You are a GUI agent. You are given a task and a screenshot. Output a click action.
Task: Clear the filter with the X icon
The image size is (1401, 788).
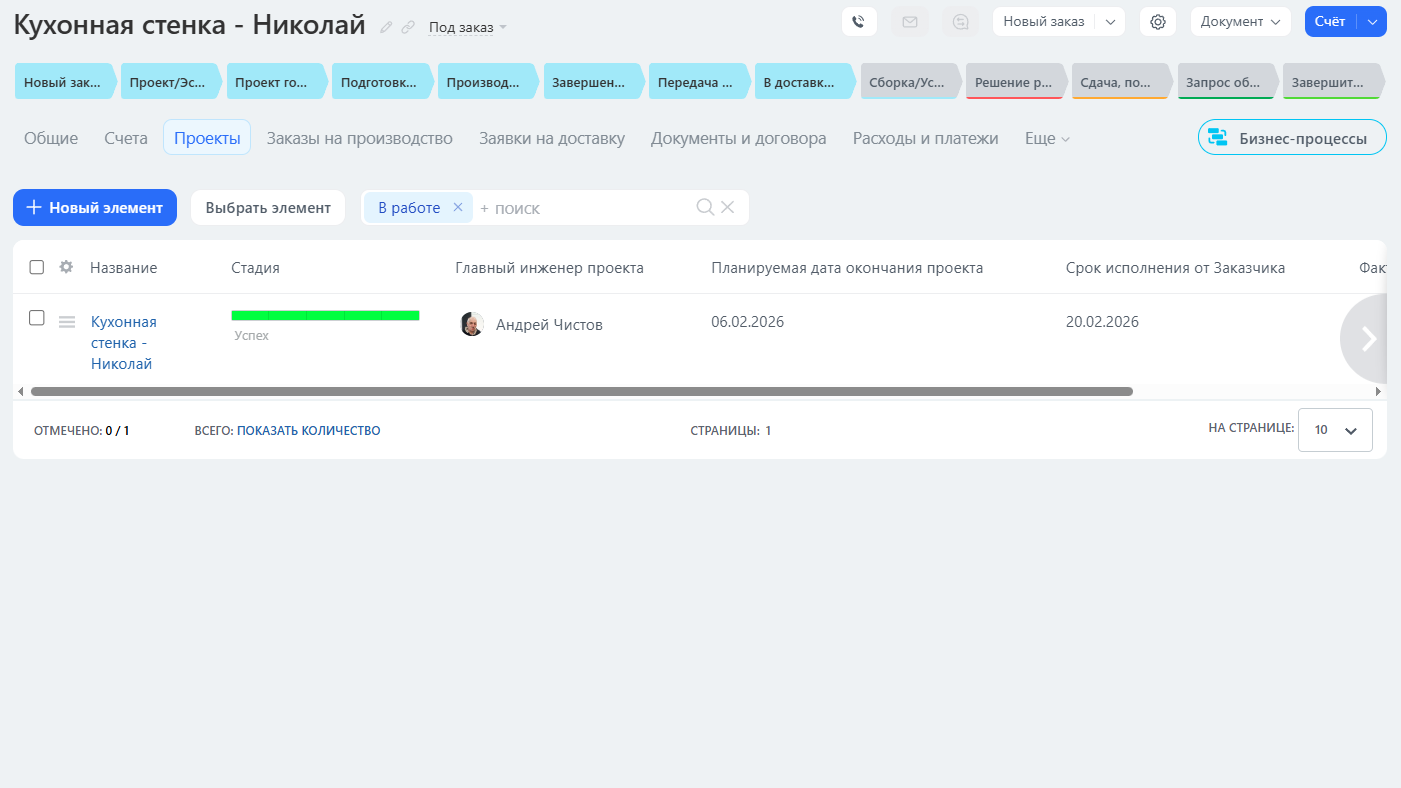[728, 207]
